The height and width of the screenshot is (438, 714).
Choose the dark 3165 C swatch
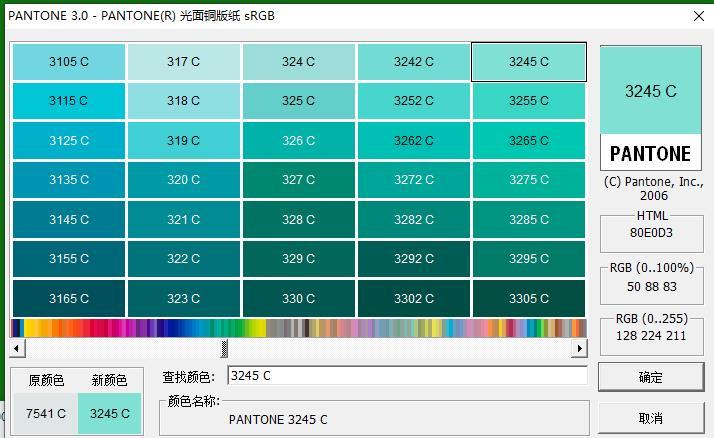pyautogui.click(x=69, y=299)
